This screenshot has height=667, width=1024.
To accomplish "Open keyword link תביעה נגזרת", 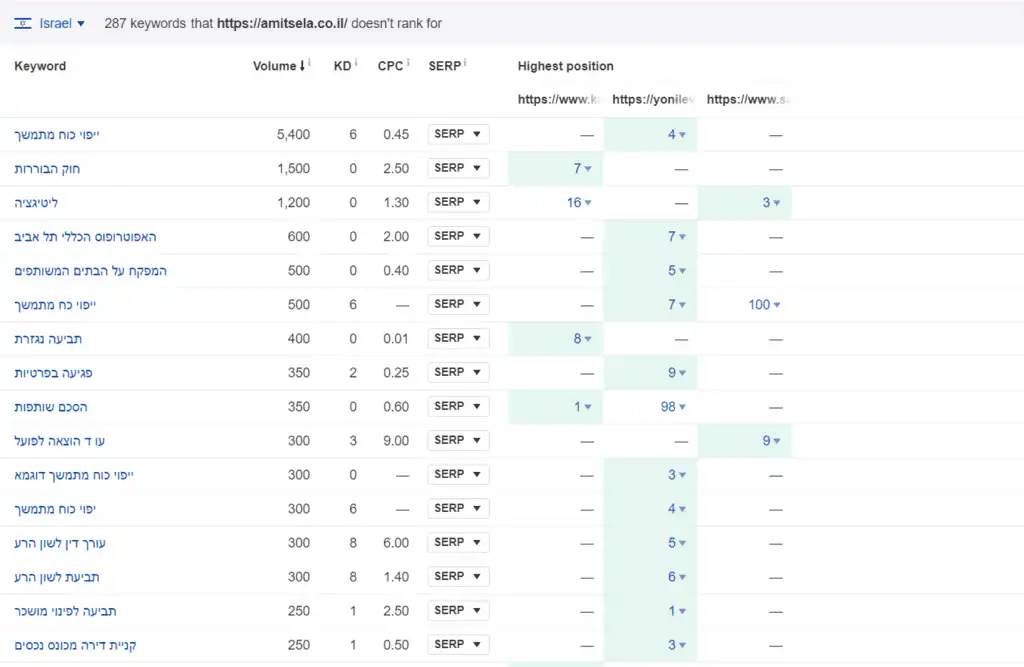I will [47, 339].
